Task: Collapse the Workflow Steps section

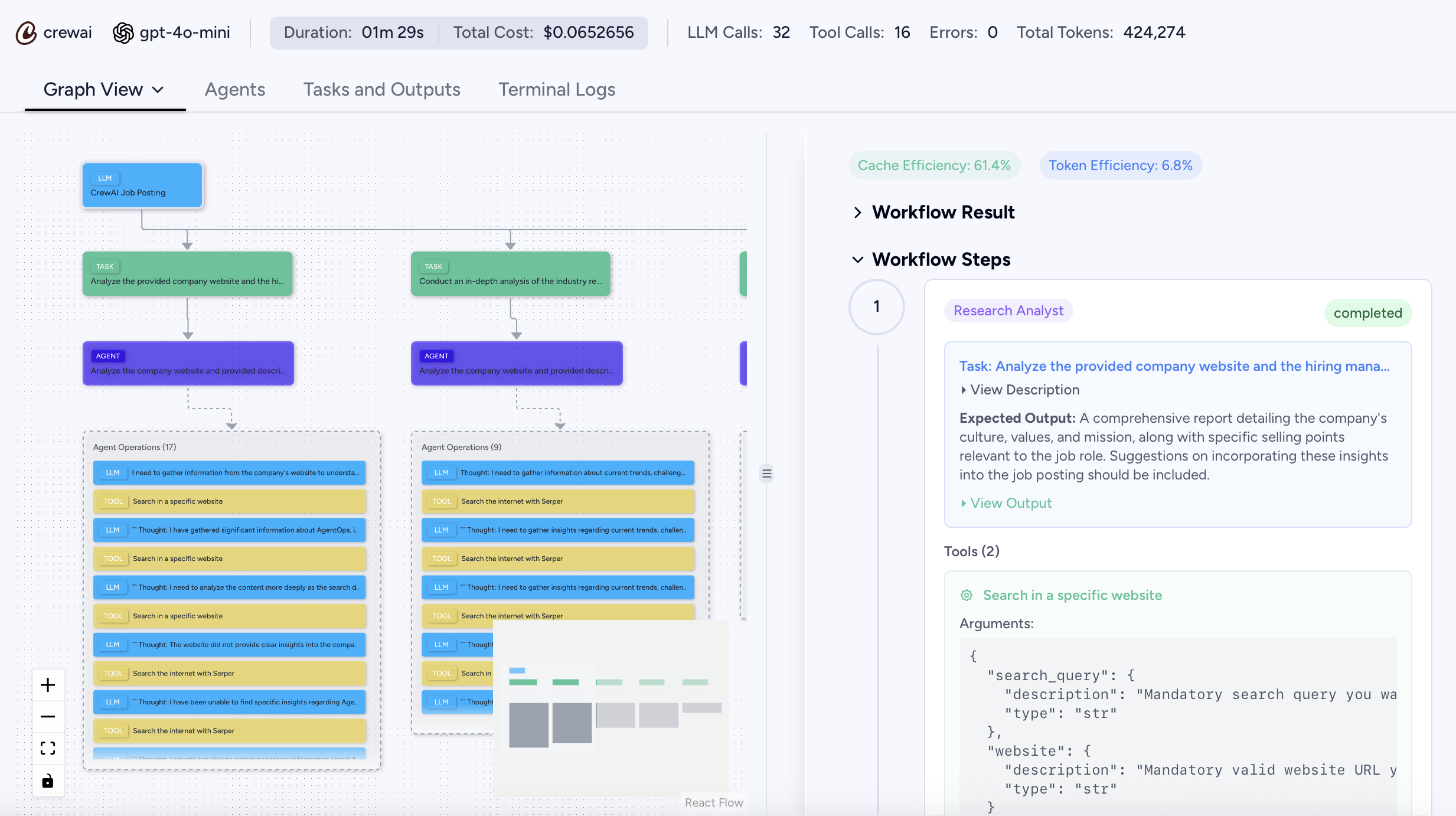Action: click(858, 260)
